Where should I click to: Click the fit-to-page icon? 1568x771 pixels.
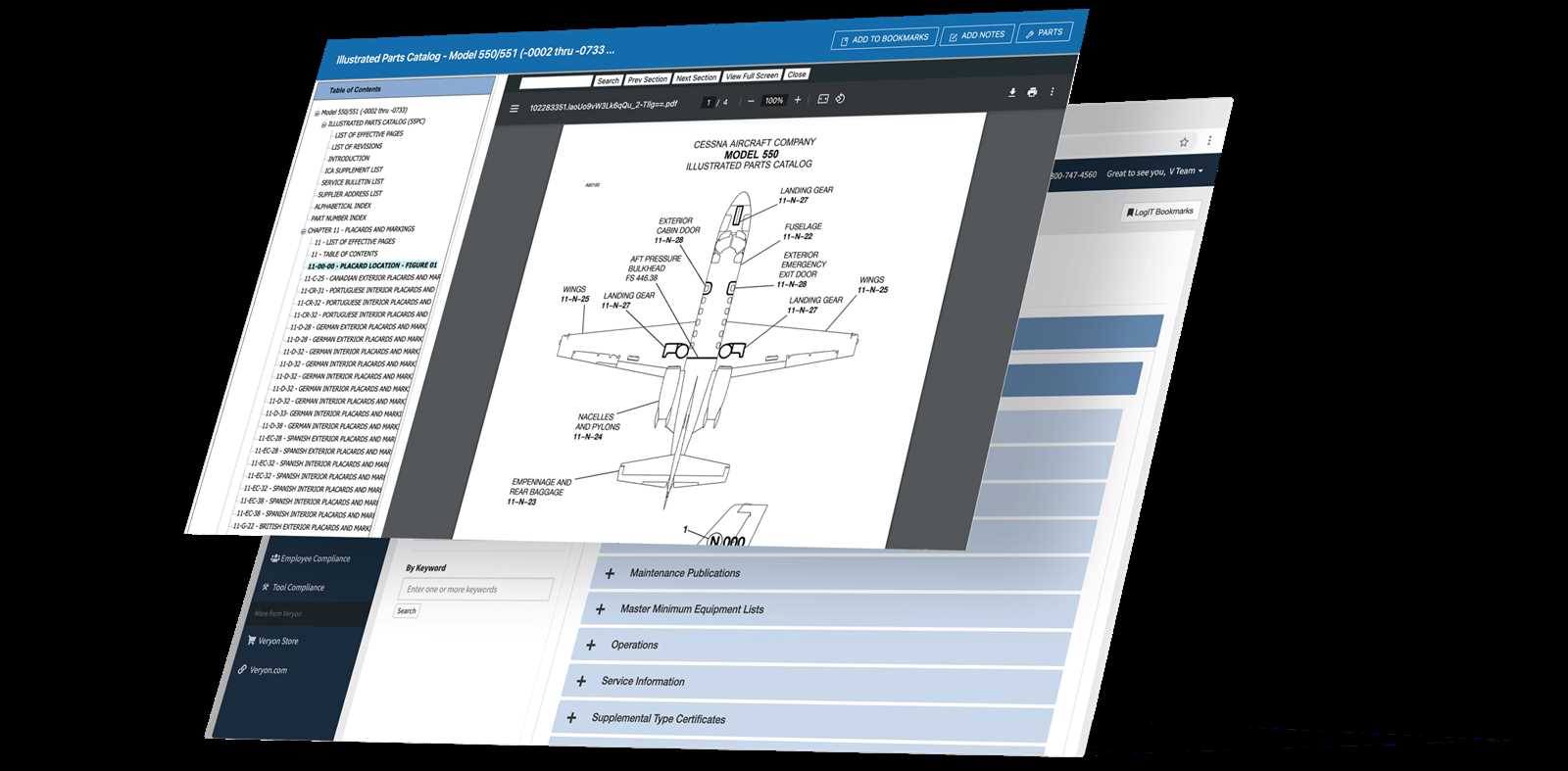click(x=823, y=98)
